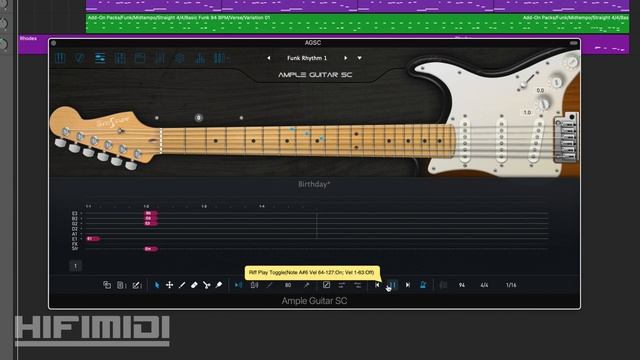Click the square diagonal box icon in the toolbar
The width and height of the screenshot is (640, 360).
327,285
